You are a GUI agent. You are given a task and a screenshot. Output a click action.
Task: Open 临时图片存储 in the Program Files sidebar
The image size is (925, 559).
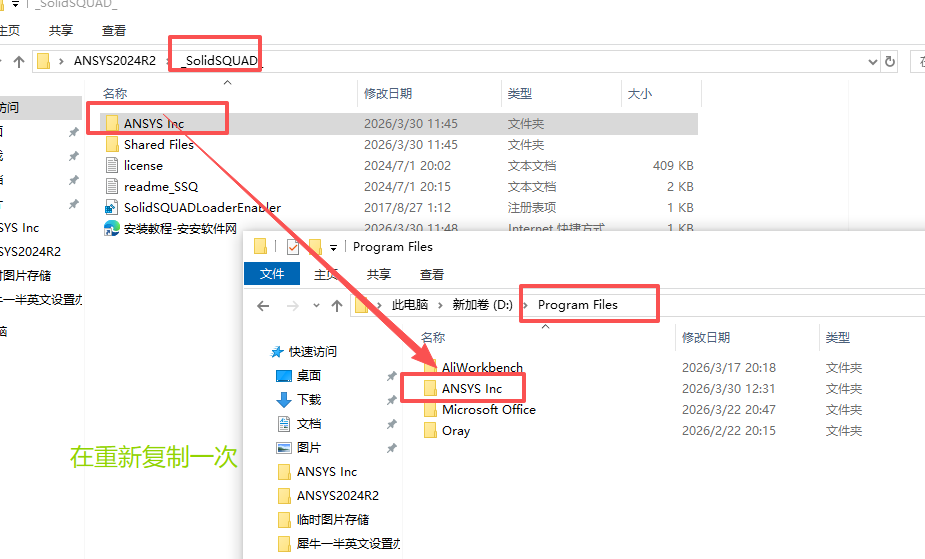click(x=323, y=519)
